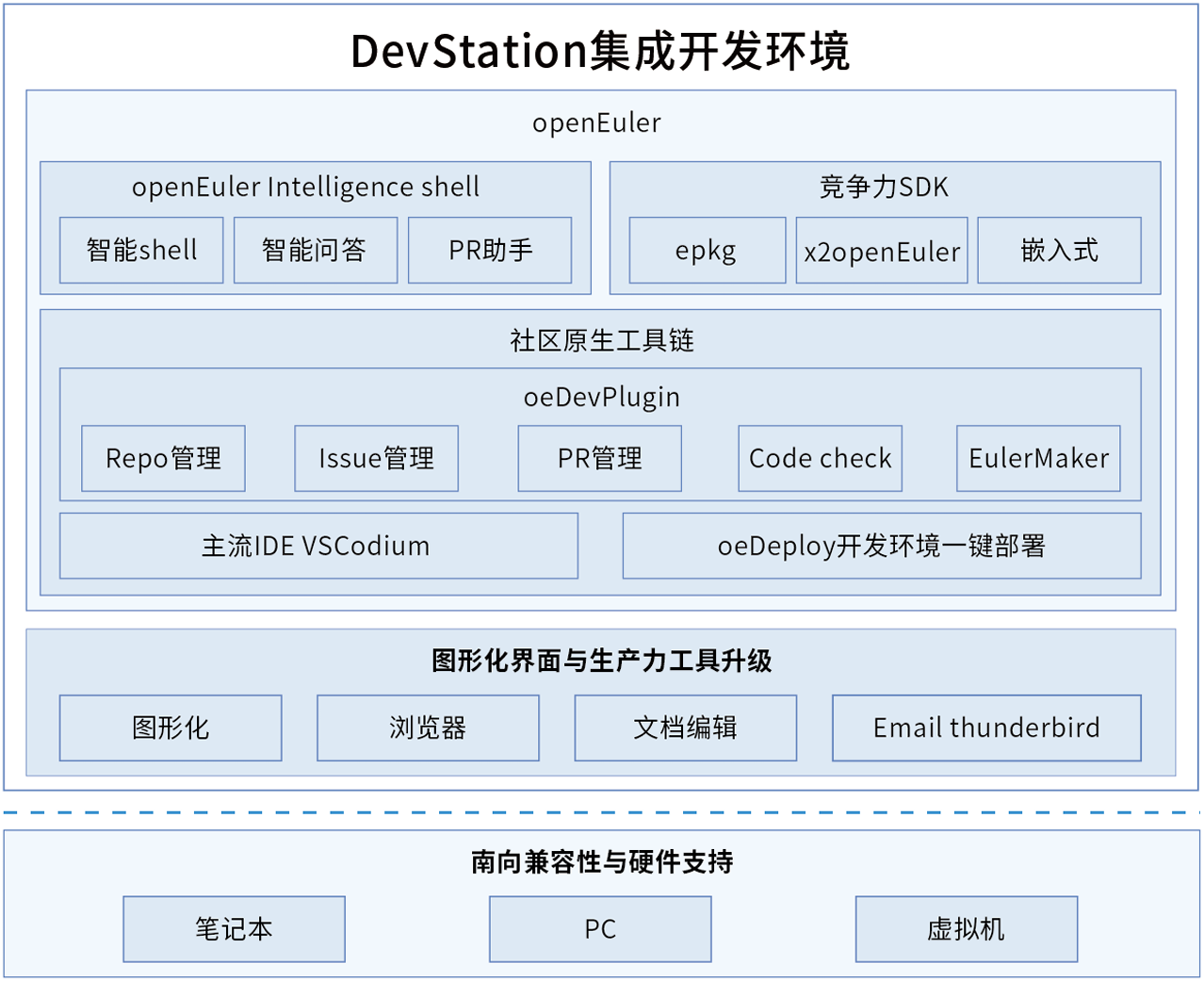Select the 智能shell box

(x=141, y=251)
